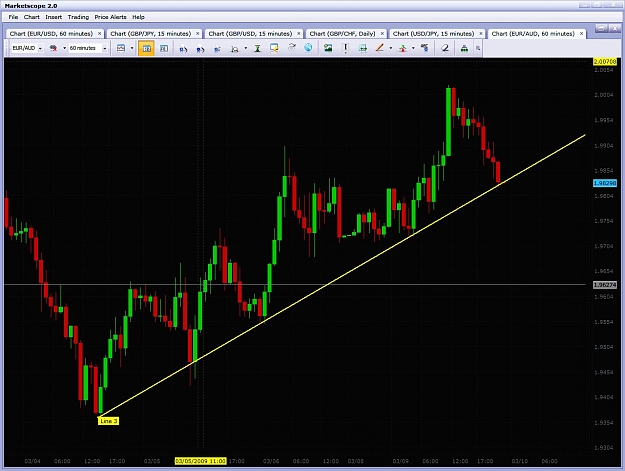Click the green vertical-scale icon
Image resolution: width=625 pixels, height=471 pixels.
pyautogui.click(x=257, y=48)
